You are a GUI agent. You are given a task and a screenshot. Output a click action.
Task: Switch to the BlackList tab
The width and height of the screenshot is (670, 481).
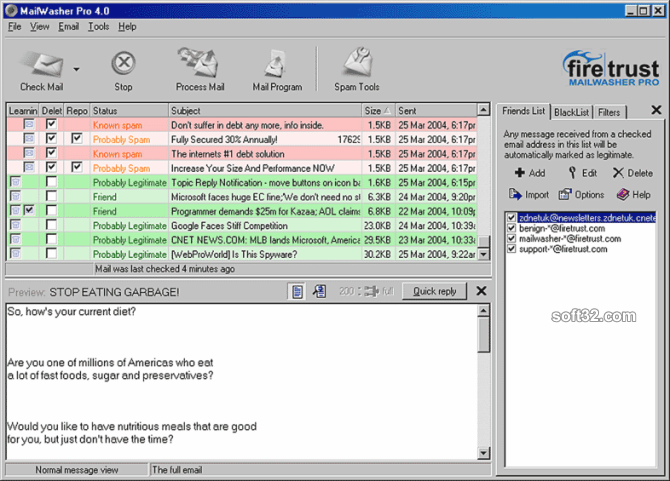pyautogui.click(x=571, y=112)
